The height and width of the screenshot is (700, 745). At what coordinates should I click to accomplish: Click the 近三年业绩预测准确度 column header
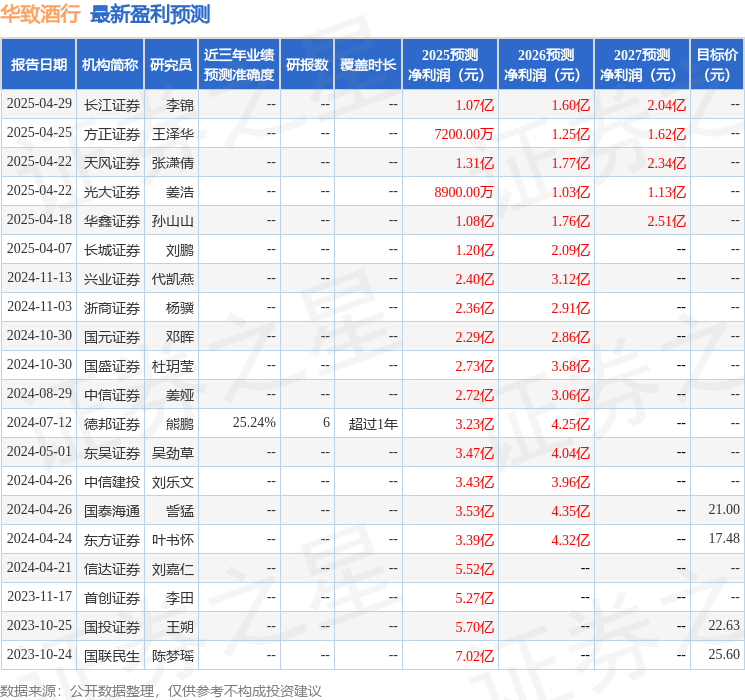pos(239,65)
